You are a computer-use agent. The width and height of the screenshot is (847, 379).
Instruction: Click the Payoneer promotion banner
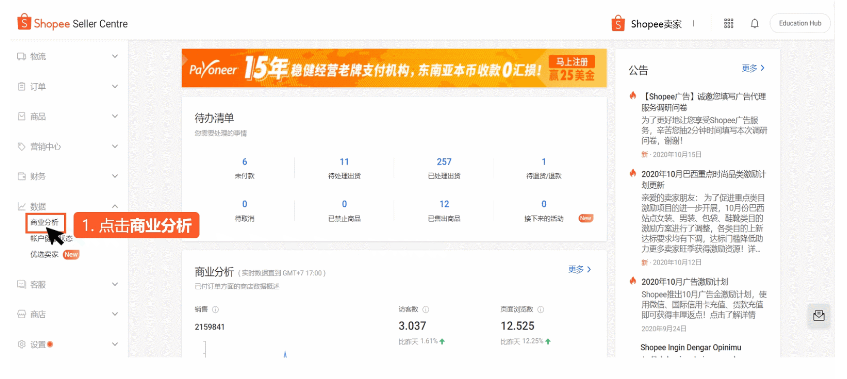coord(394,68)
